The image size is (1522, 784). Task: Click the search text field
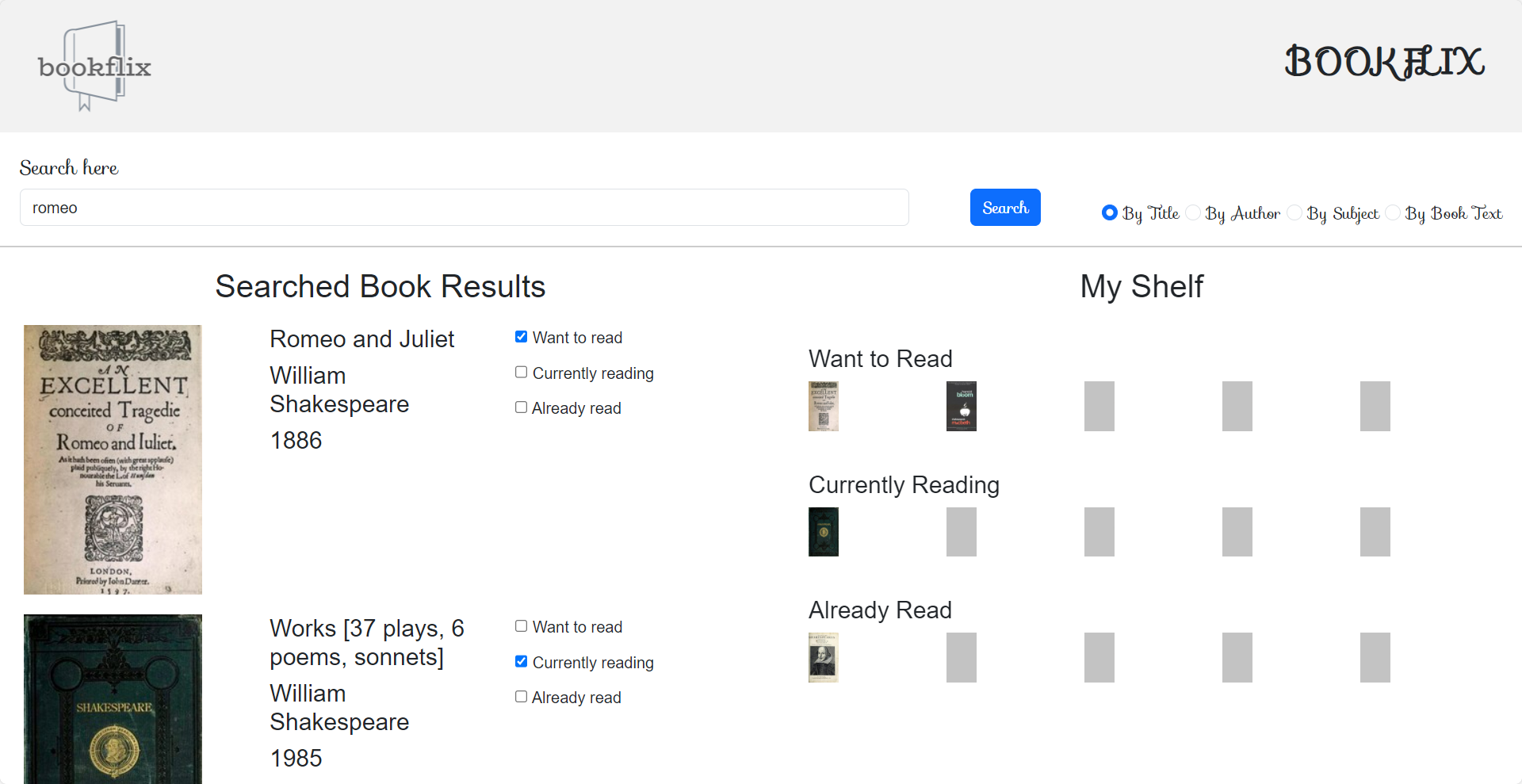click(464, 208)
